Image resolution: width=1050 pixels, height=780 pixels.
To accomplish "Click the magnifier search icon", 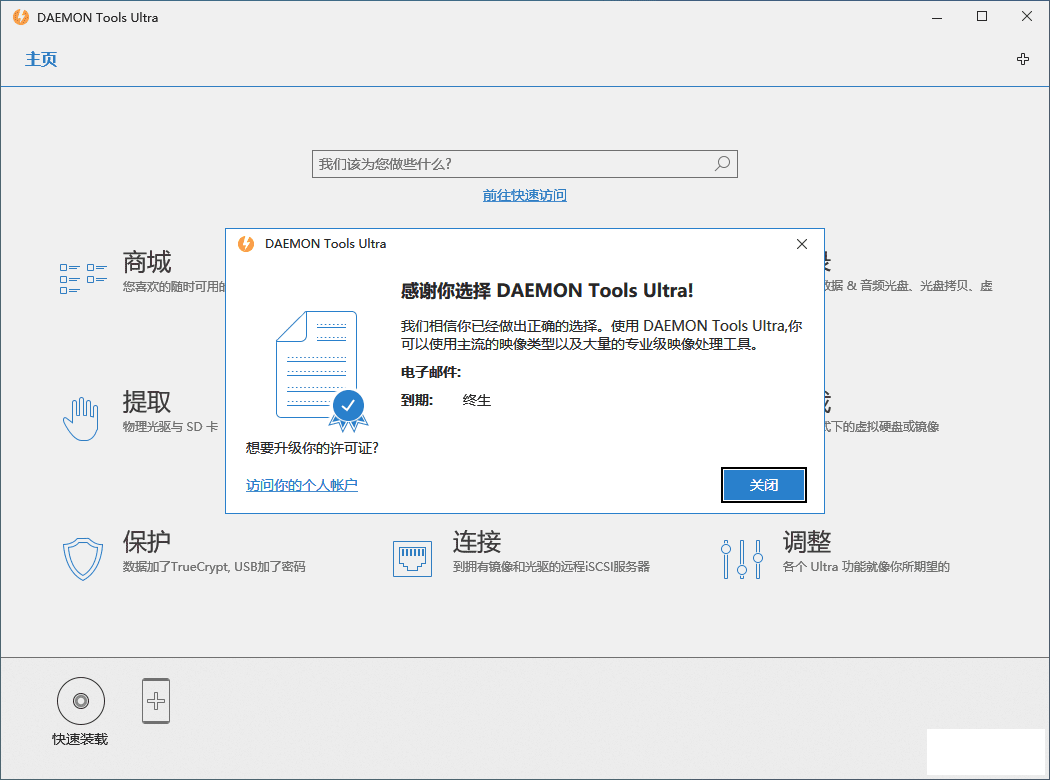I will [722, 163].
